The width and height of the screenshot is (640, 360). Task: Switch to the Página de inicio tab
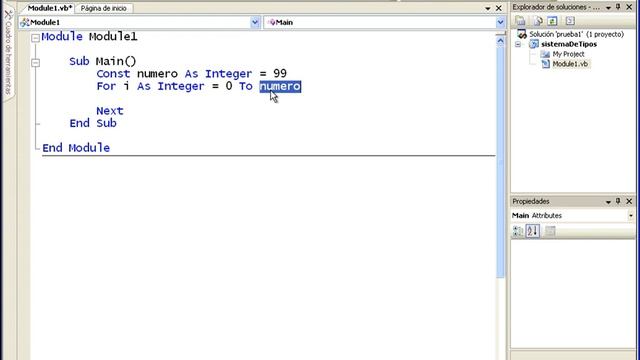click(x=104, y=8)
